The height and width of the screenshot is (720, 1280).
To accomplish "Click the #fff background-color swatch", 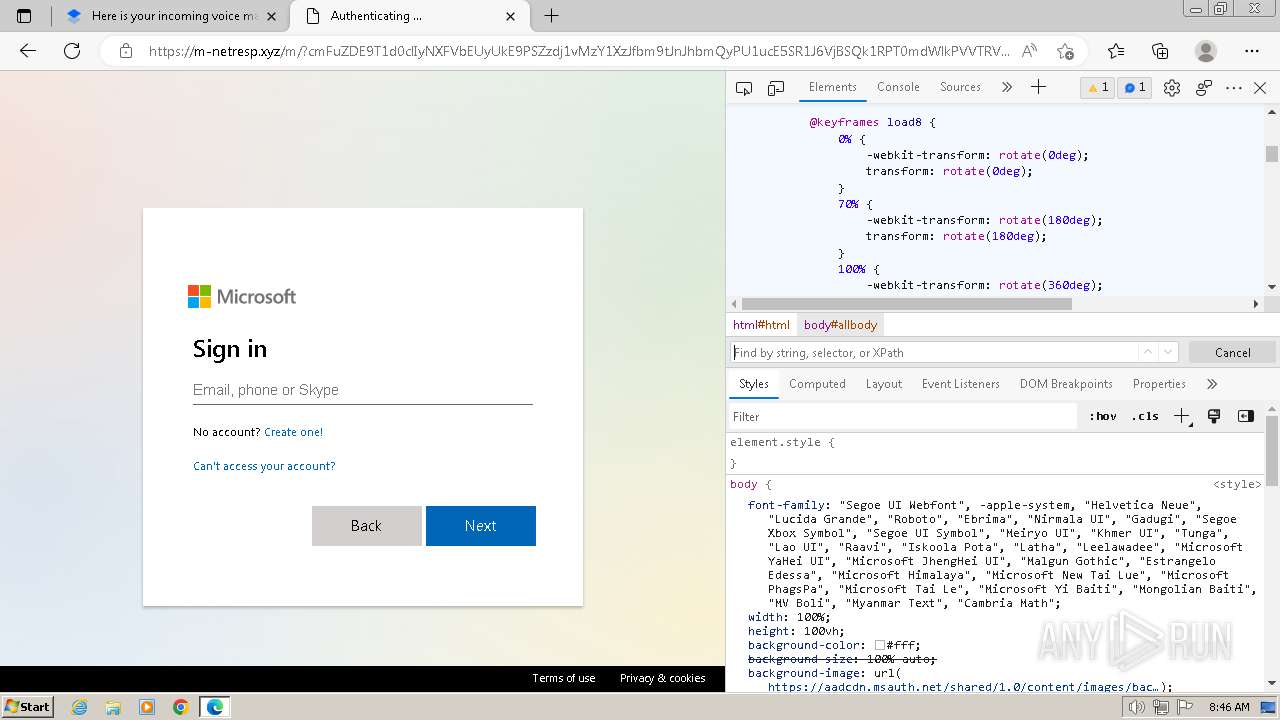I will click(880, 646).
